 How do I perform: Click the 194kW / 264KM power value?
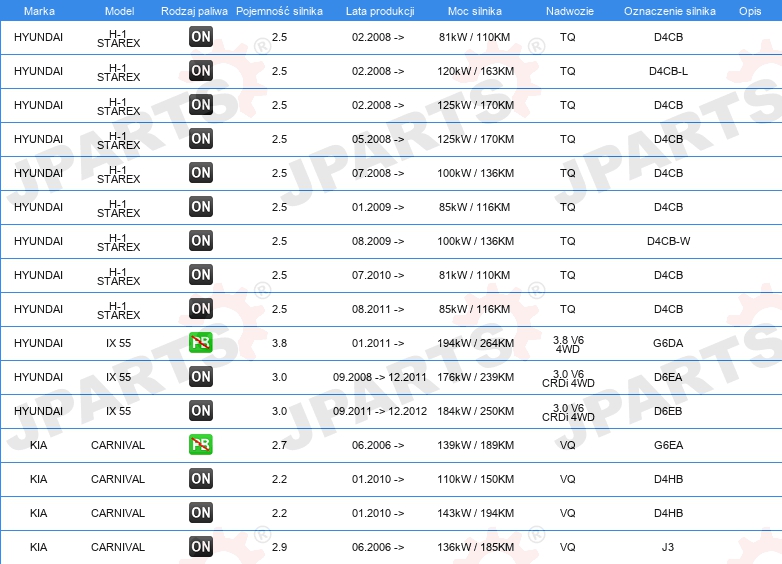point(475,343)
